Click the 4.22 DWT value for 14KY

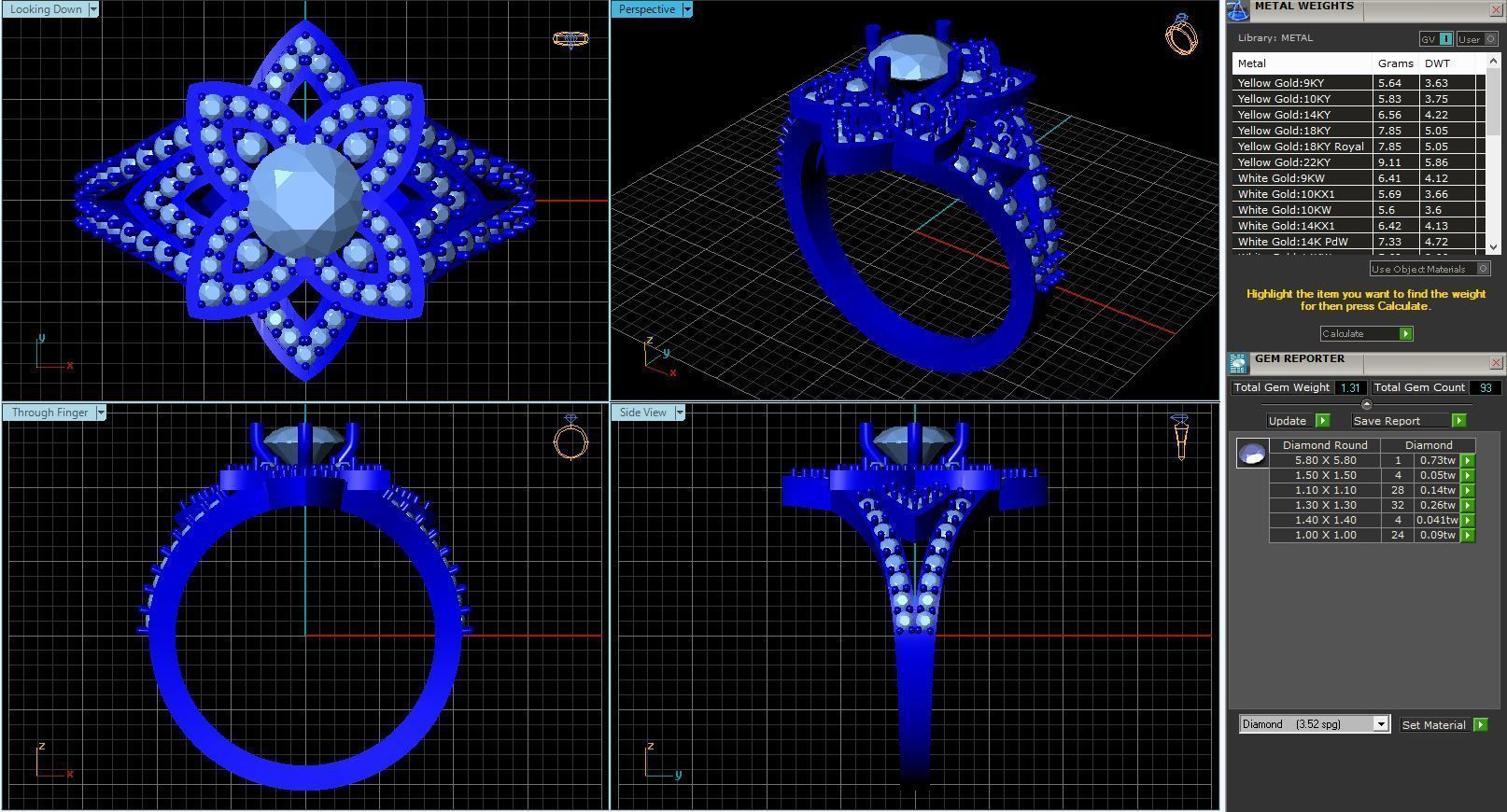(x=1436, y=115)
